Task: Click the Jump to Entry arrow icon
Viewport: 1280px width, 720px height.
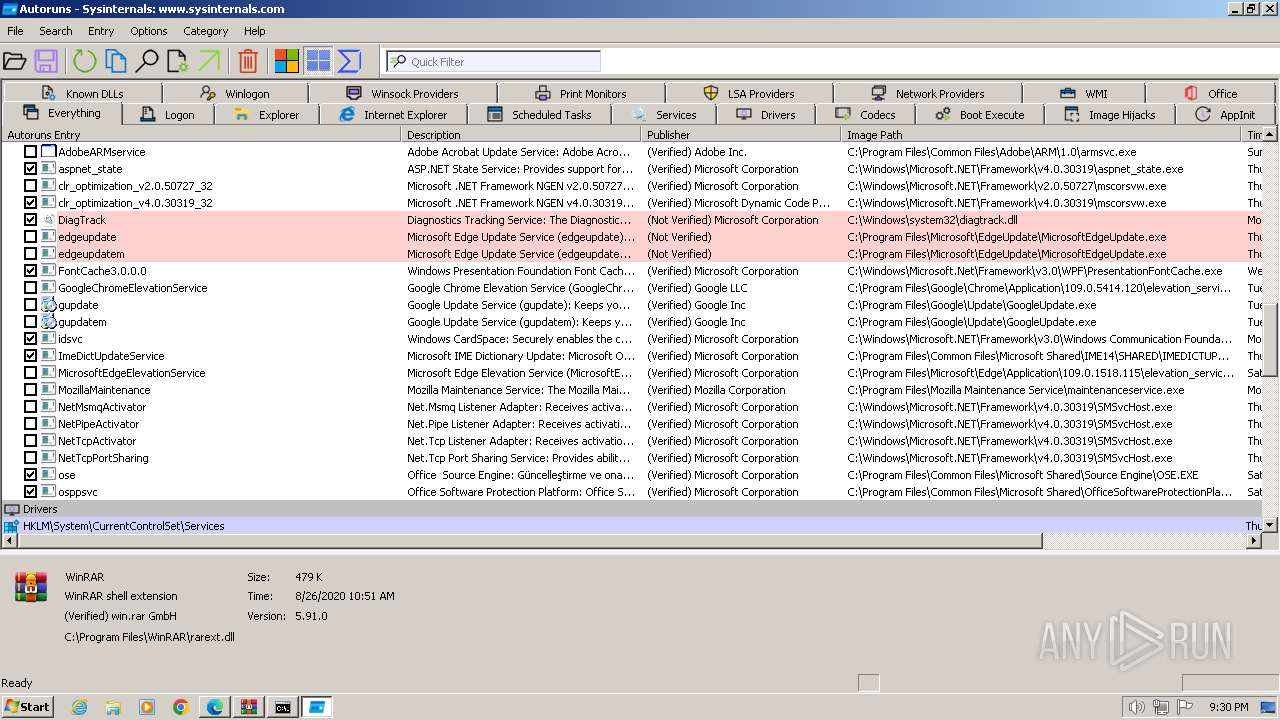Action: (x=209, y=62)
